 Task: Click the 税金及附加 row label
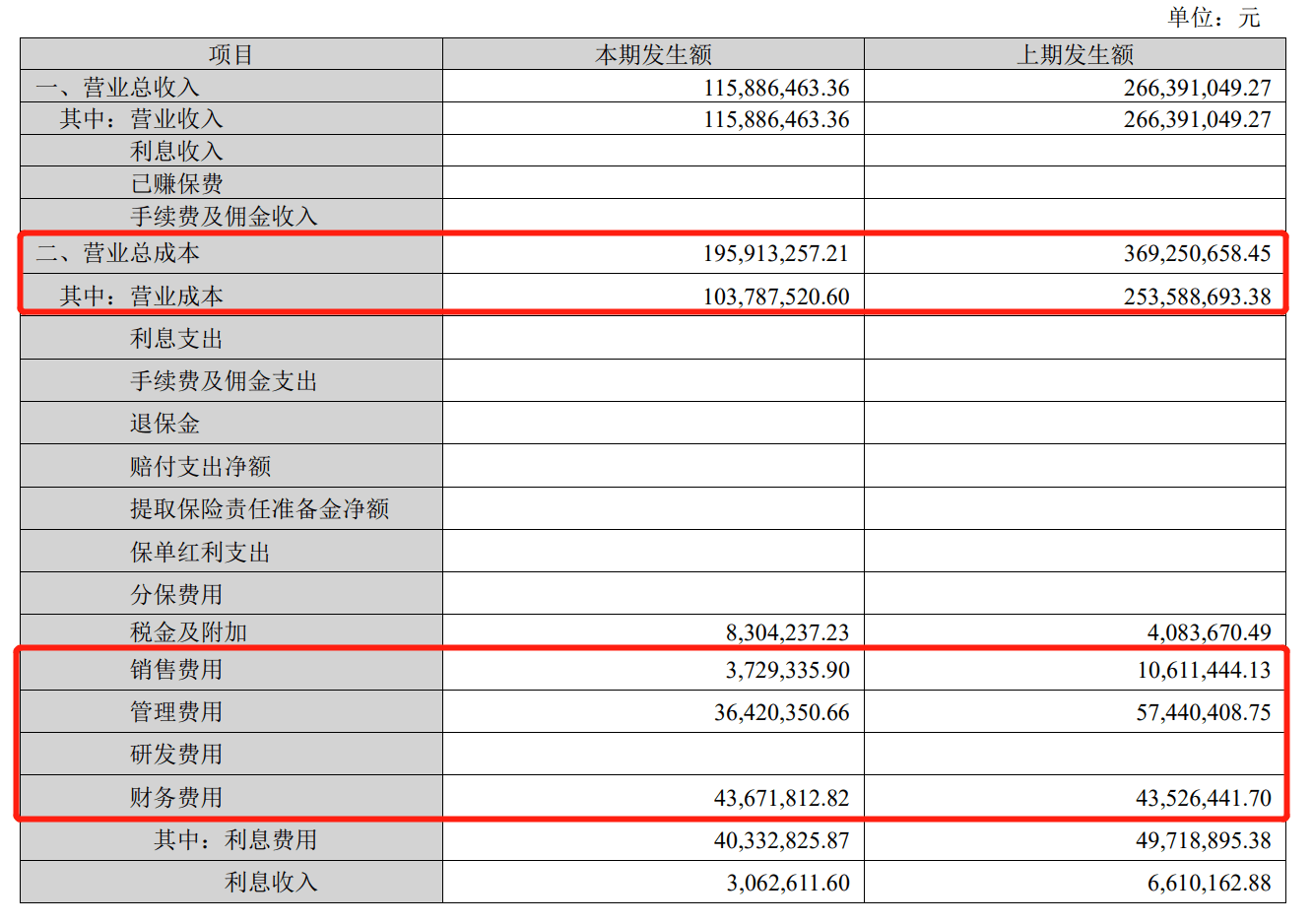click(x=188, y=632)
